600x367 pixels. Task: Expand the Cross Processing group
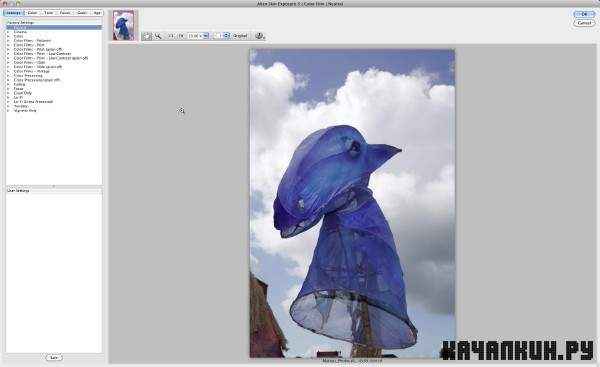tap(8, 76)
